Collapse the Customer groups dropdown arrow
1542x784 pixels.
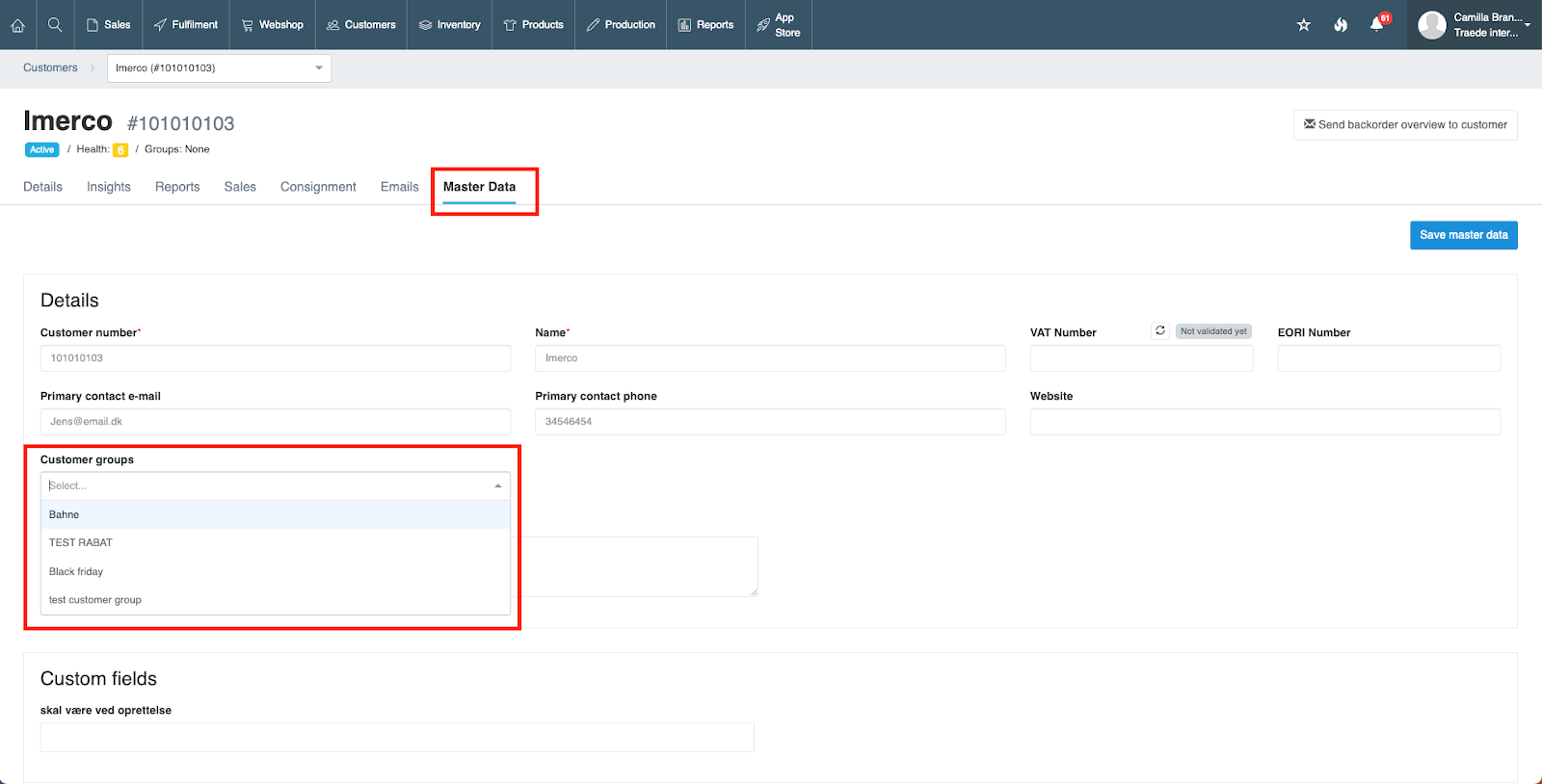pos(497,486)
